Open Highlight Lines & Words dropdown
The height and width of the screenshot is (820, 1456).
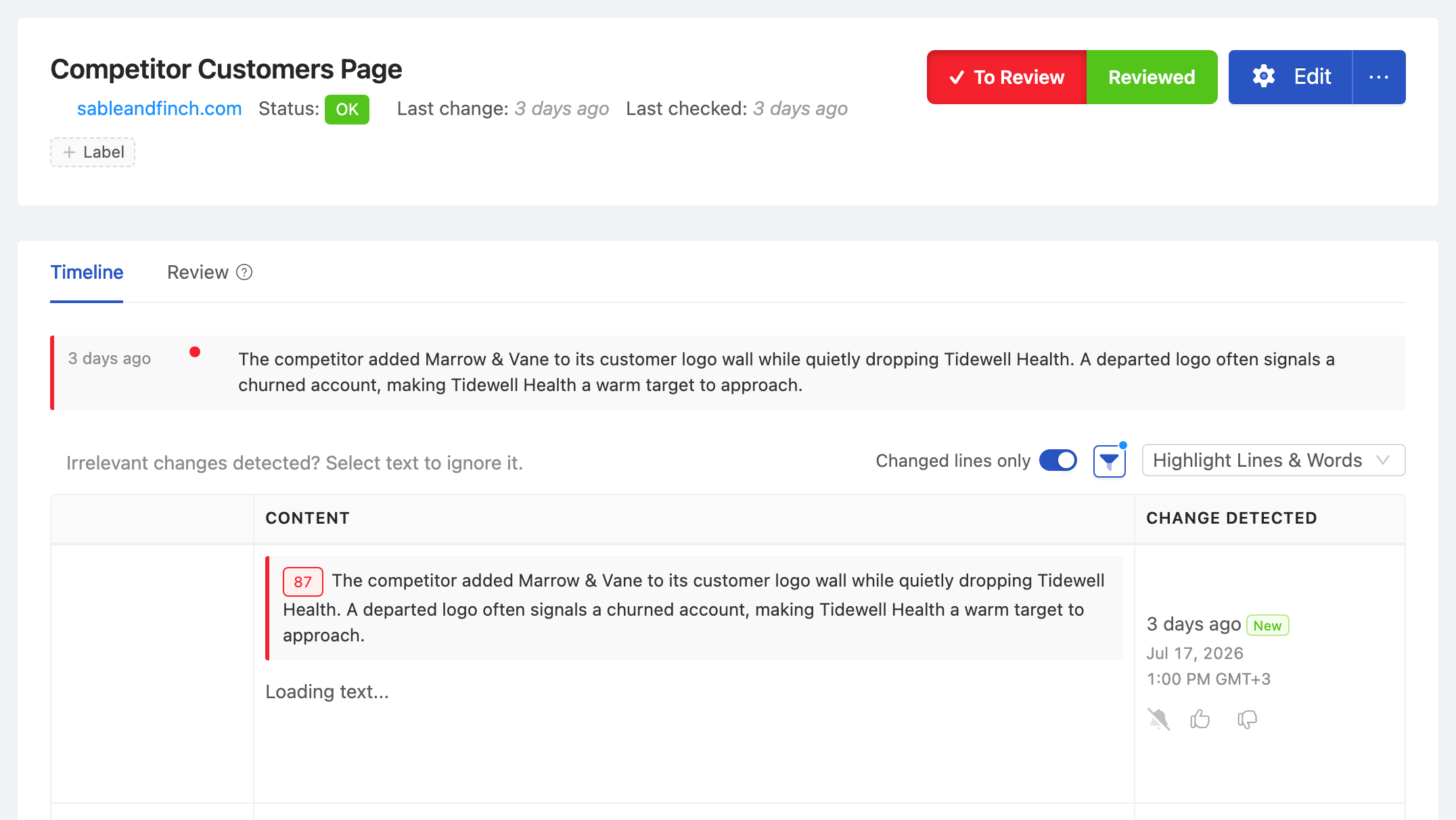click(x=1273, y=461)
